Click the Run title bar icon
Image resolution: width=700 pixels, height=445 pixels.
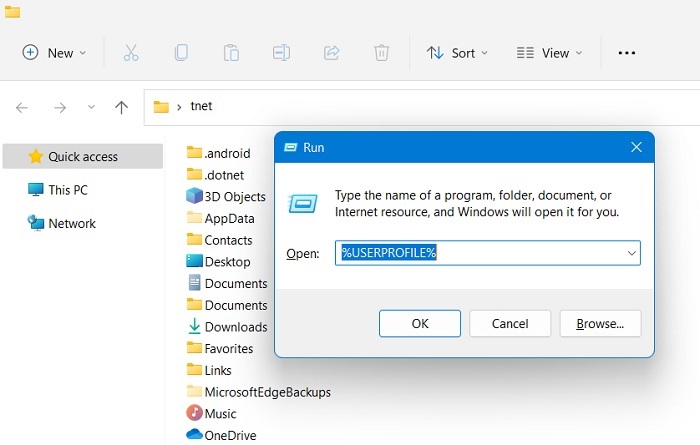pos(291,147)
